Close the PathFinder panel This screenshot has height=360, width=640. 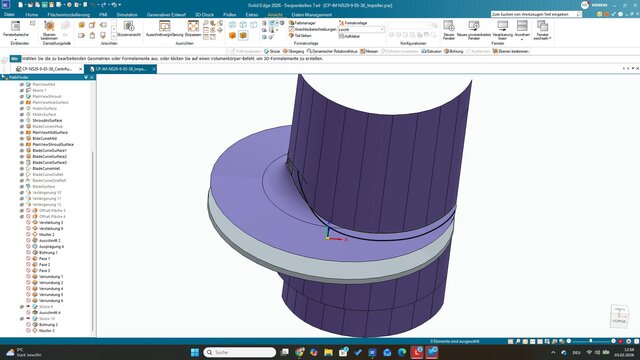(x=92, y=77)
